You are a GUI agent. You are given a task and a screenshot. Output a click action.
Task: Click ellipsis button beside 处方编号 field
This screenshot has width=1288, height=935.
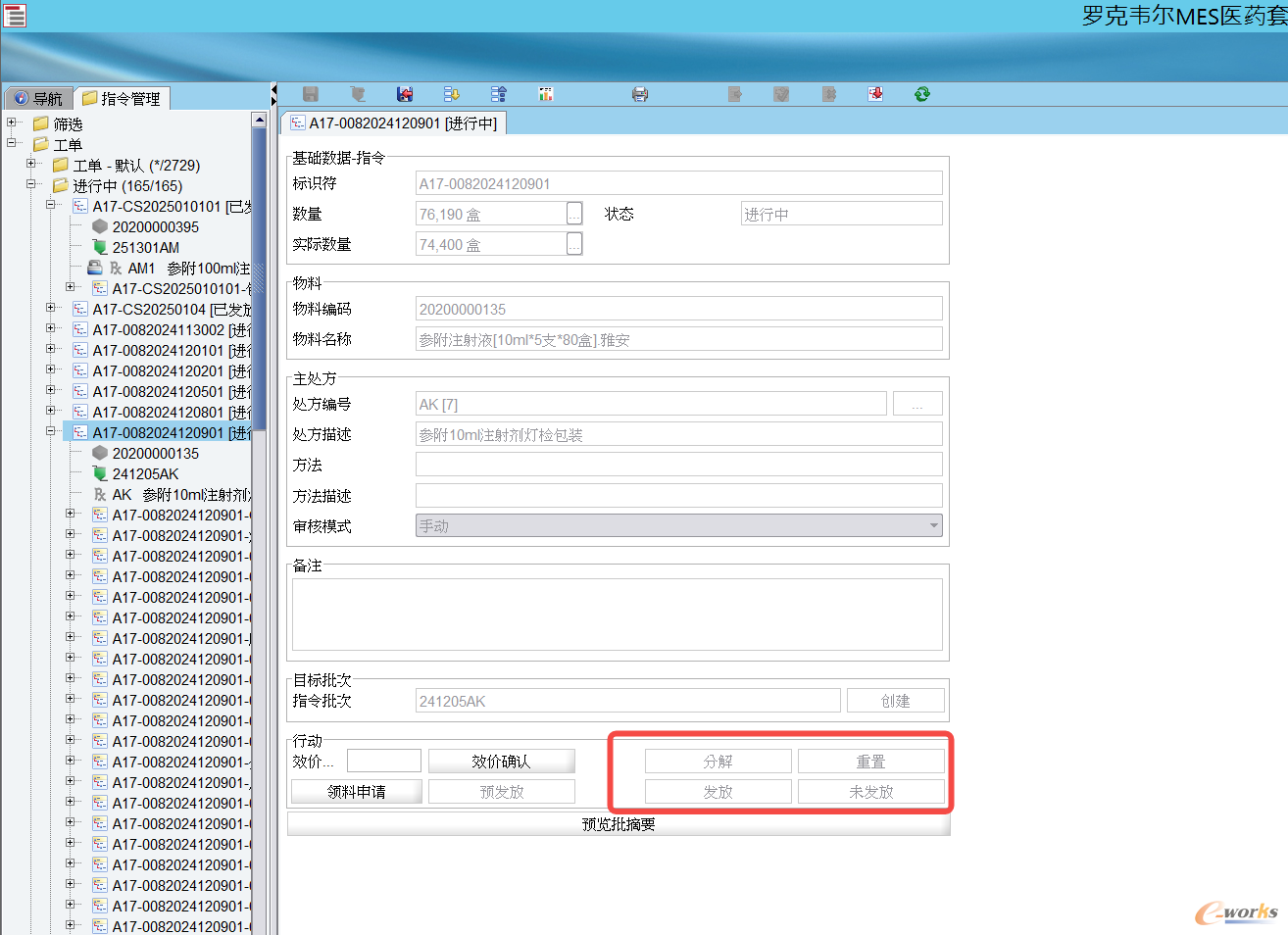pyautogui.click(x=917, y=404)
